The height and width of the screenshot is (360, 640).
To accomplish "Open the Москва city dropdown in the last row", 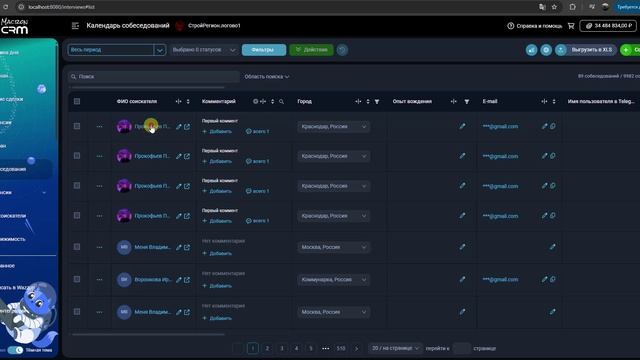I will [x=334, y=312].
